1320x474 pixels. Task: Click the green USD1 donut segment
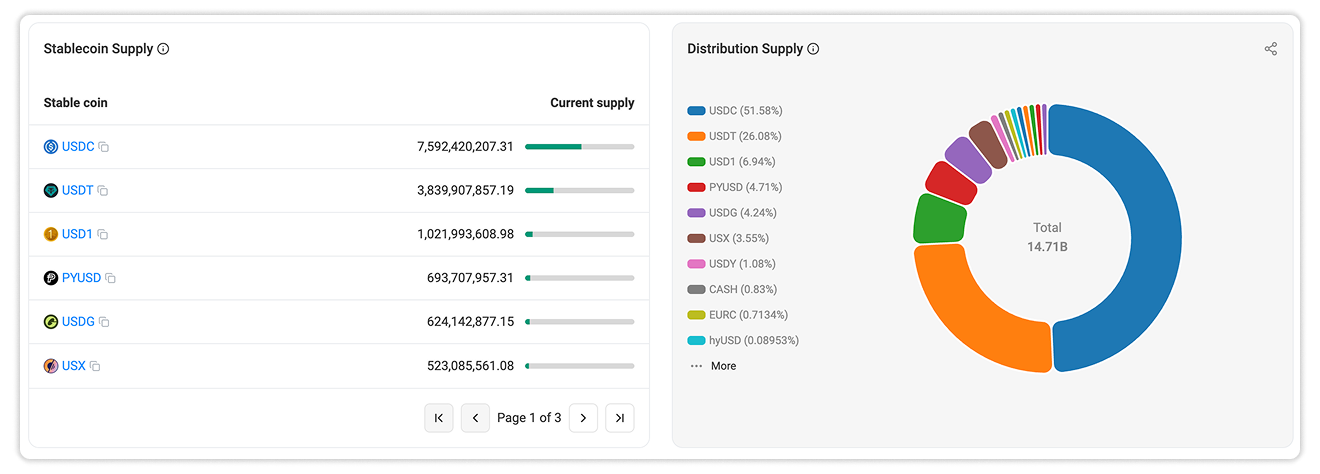click(939, 218)
